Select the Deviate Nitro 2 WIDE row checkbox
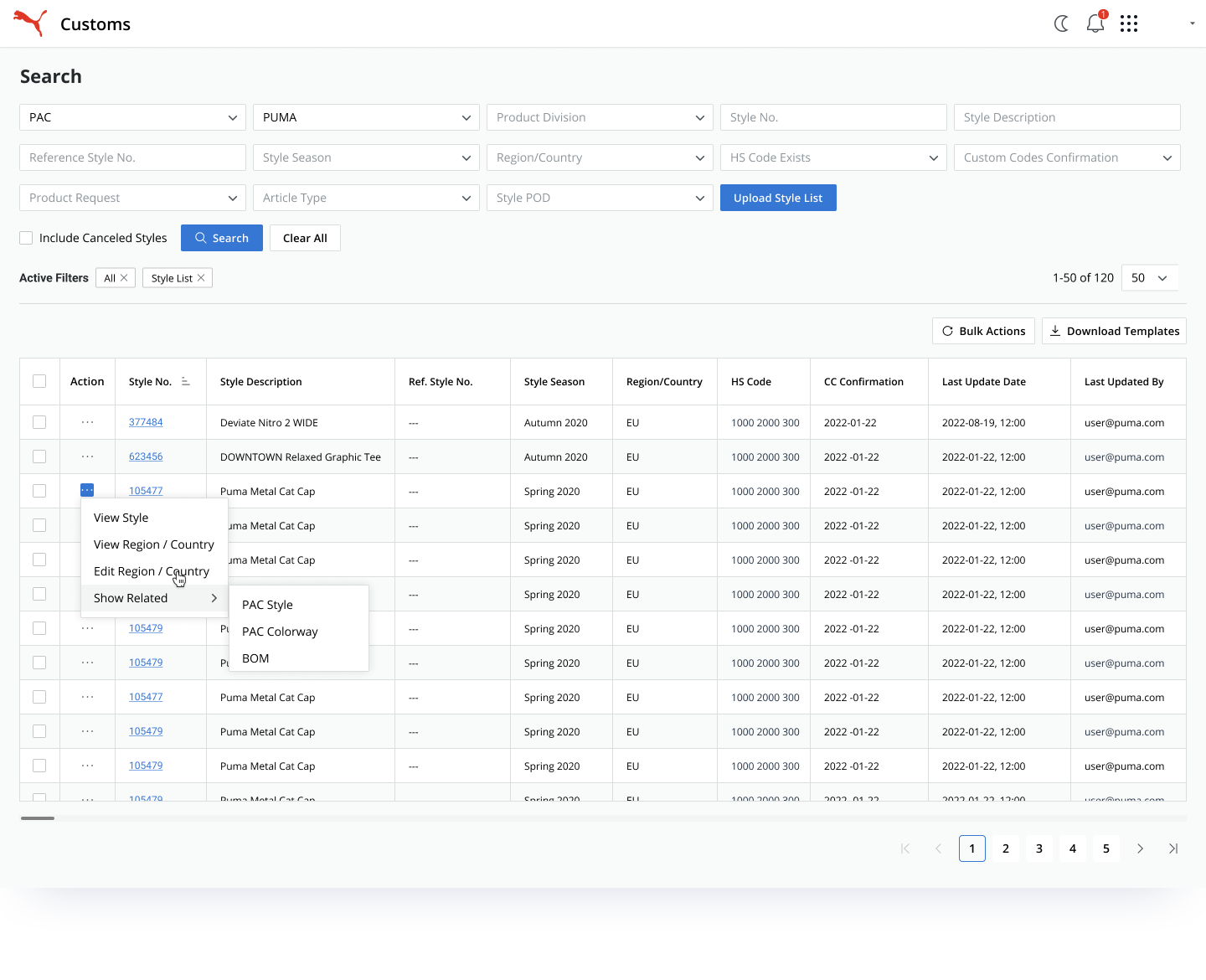This screenshot has width=1206, height=980. point(39,422)
